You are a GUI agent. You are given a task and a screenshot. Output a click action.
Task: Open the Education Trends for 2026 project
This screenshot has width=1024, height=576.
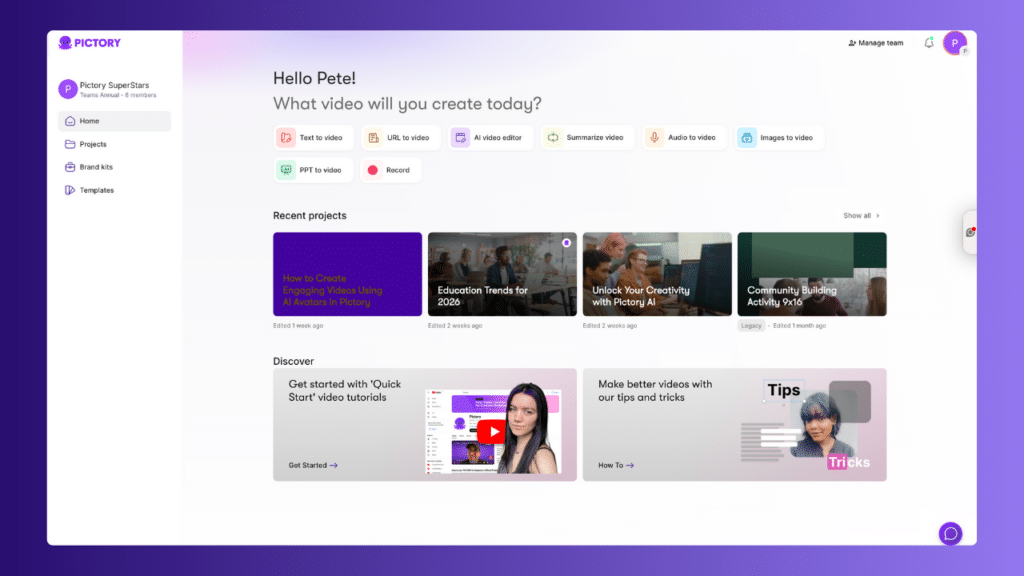point(502,274)
